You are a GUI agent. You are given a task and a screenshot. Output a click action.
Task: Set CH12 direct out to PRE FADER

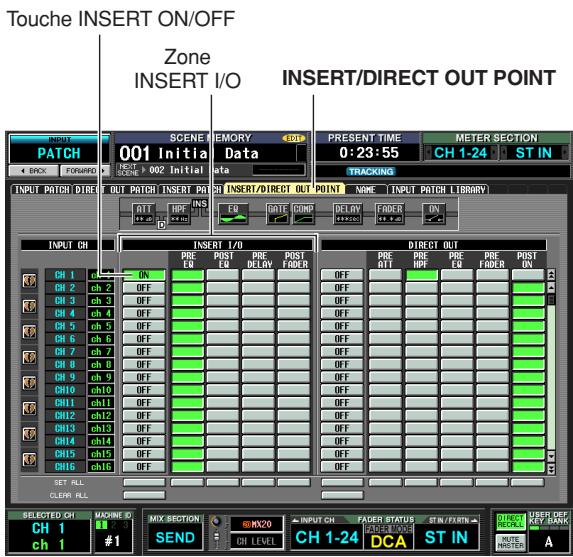pos(492,416)
